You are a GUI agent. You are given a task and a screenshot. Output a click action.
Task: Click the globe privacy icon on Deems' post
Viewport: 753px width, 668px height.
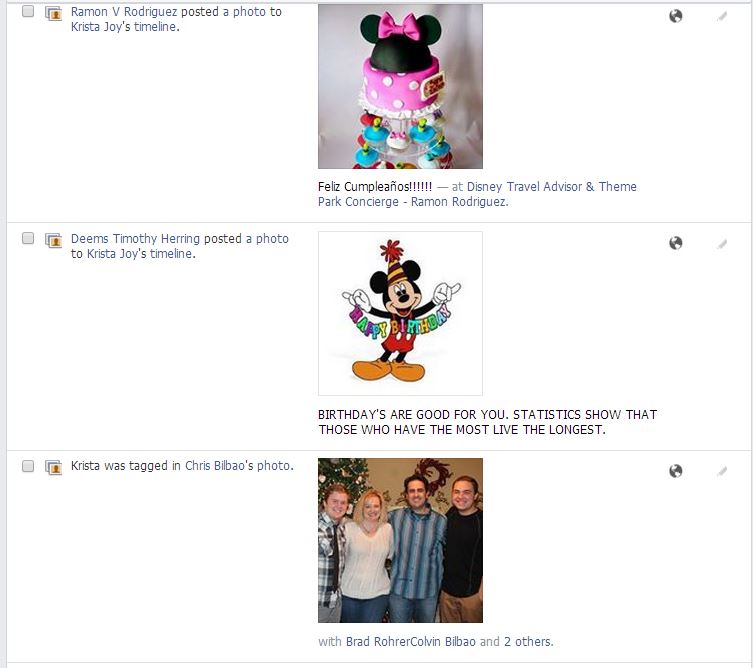pyautogui.click(x=676, y=243)
